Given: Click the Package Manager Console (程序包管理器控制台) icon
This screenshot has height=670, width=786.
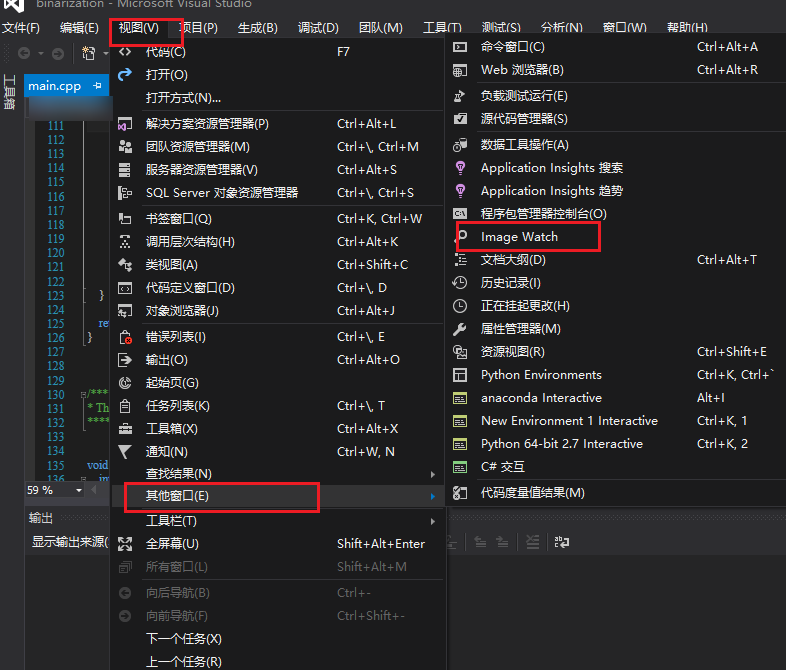Looking at the screenshot, I should (x=460, y=214).
